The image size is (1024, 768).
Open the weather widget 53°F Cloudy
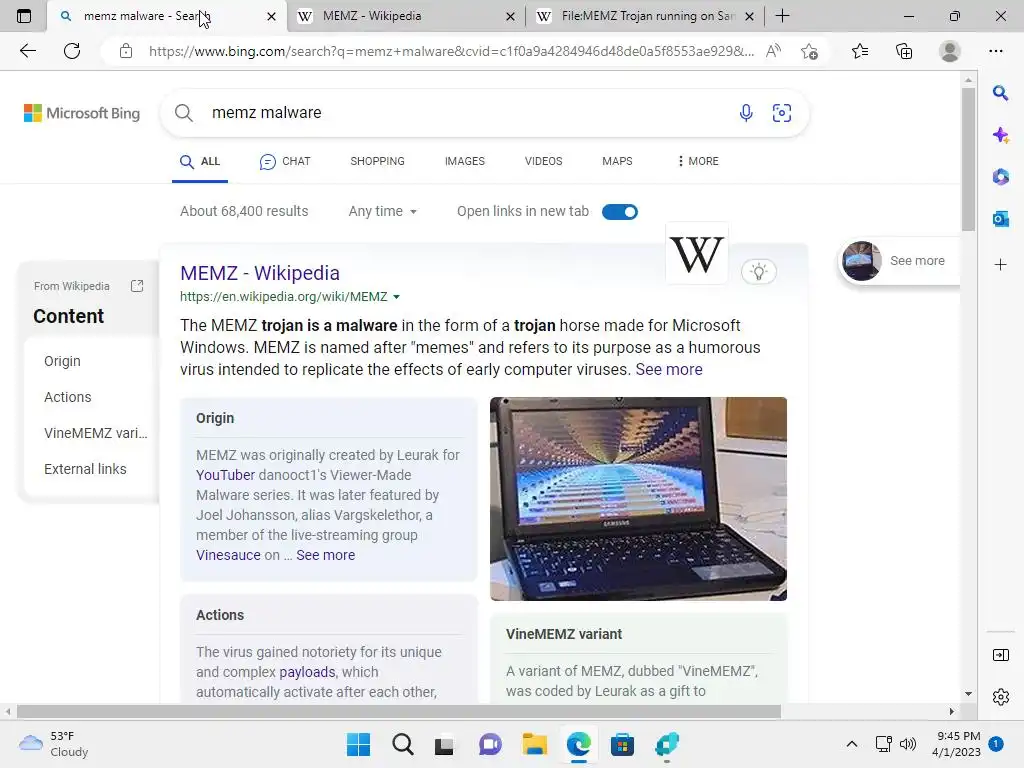54,744
